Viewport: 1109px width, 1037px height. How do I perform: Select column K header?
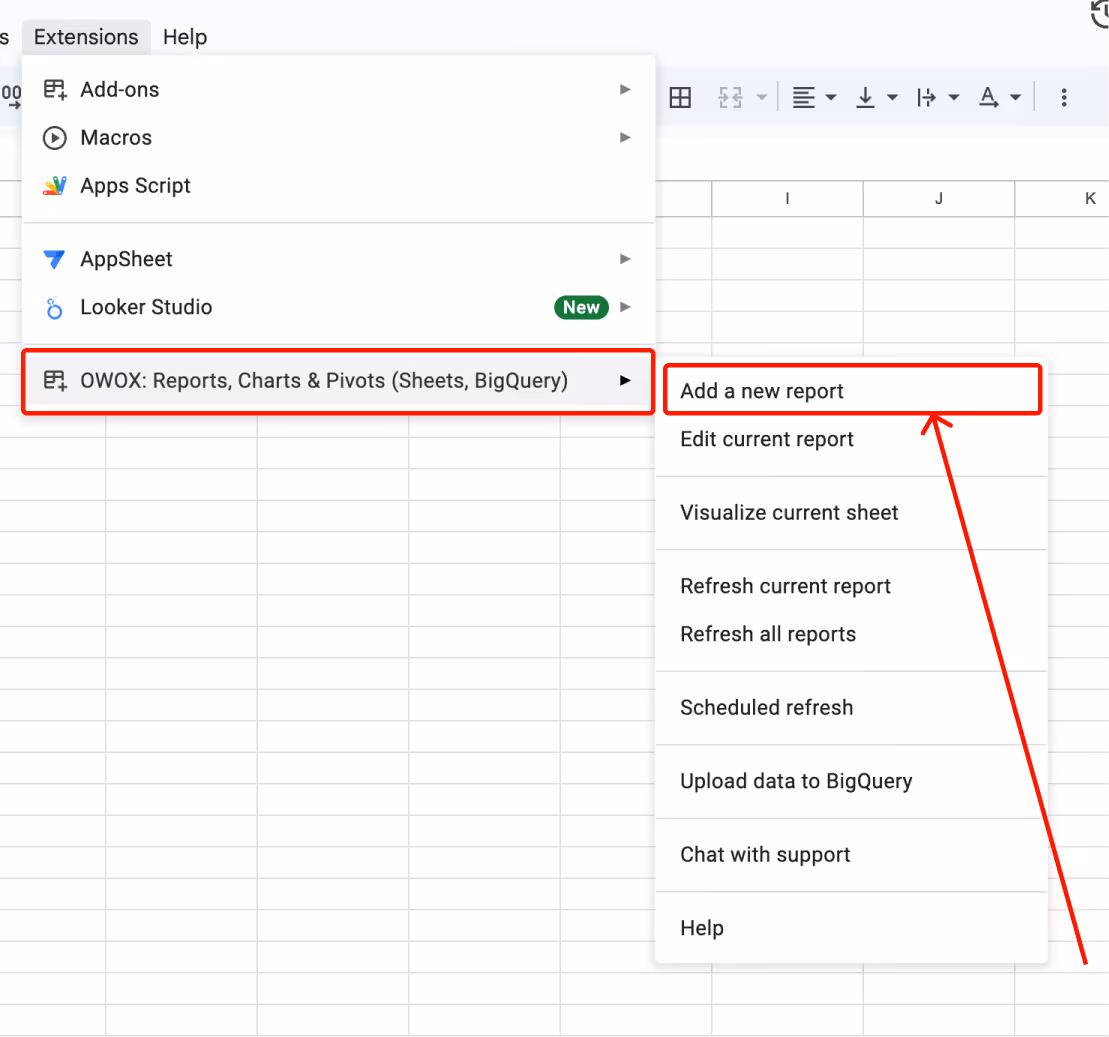coord(1062,199)
